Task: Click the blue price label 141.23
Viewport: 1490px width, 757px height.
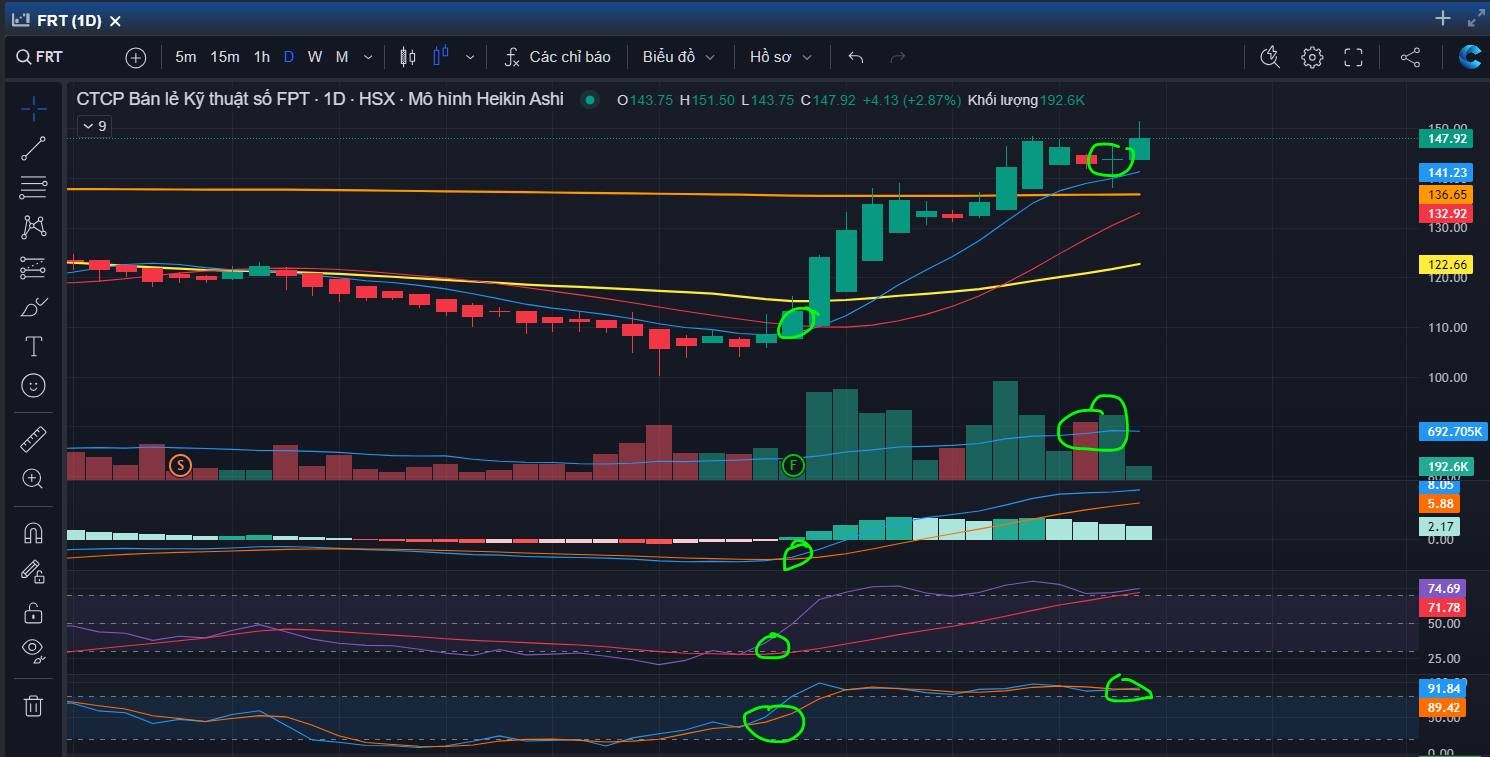Action: [1447, 173]
